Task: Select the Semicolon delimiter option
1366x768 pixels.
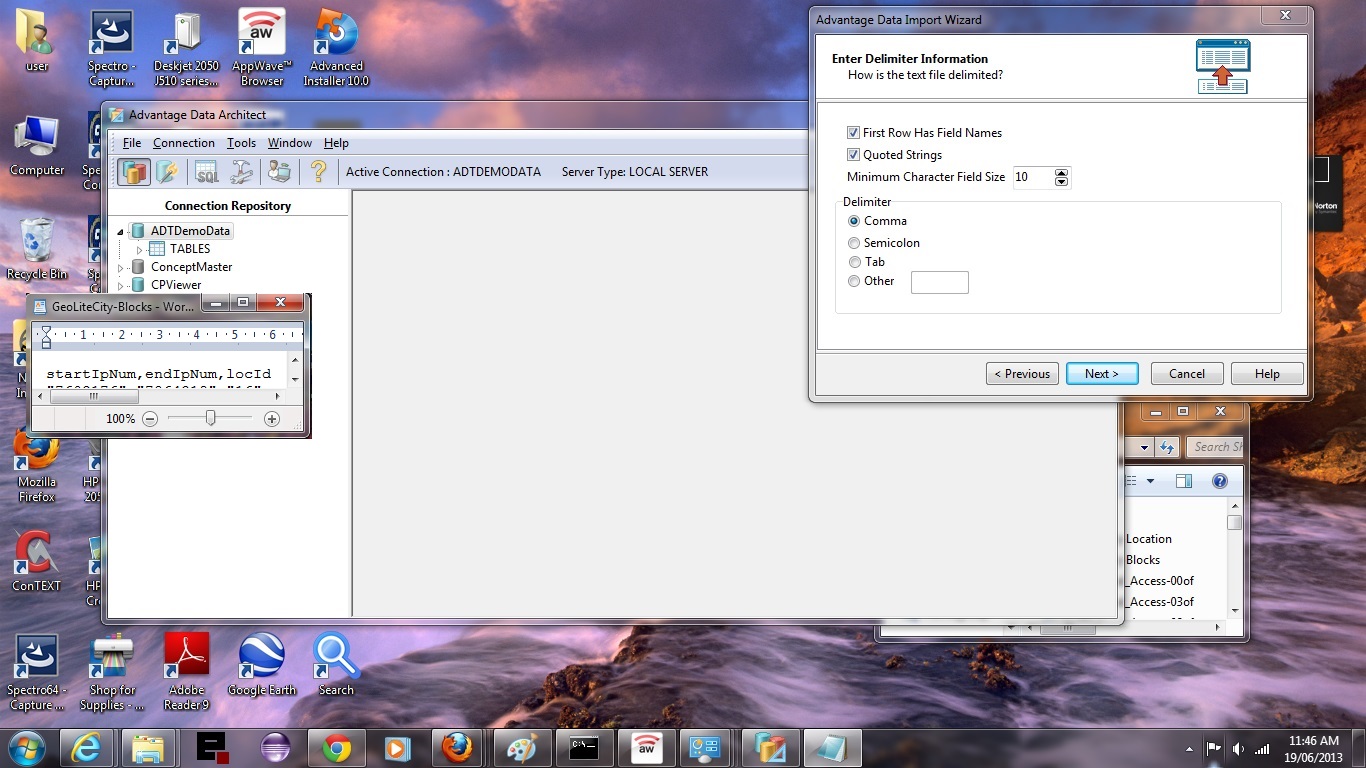Action: tap(854, 243)
